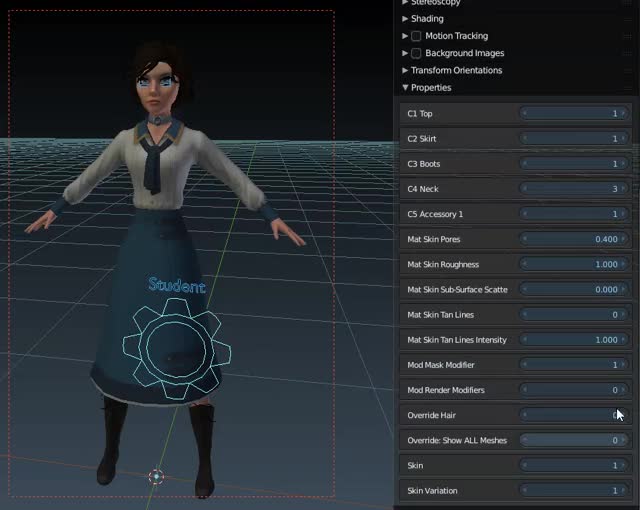This screenshot has height=510, width=640.
Task: Click panel grip beside Motion Tracking
Action: coord(627,36)
